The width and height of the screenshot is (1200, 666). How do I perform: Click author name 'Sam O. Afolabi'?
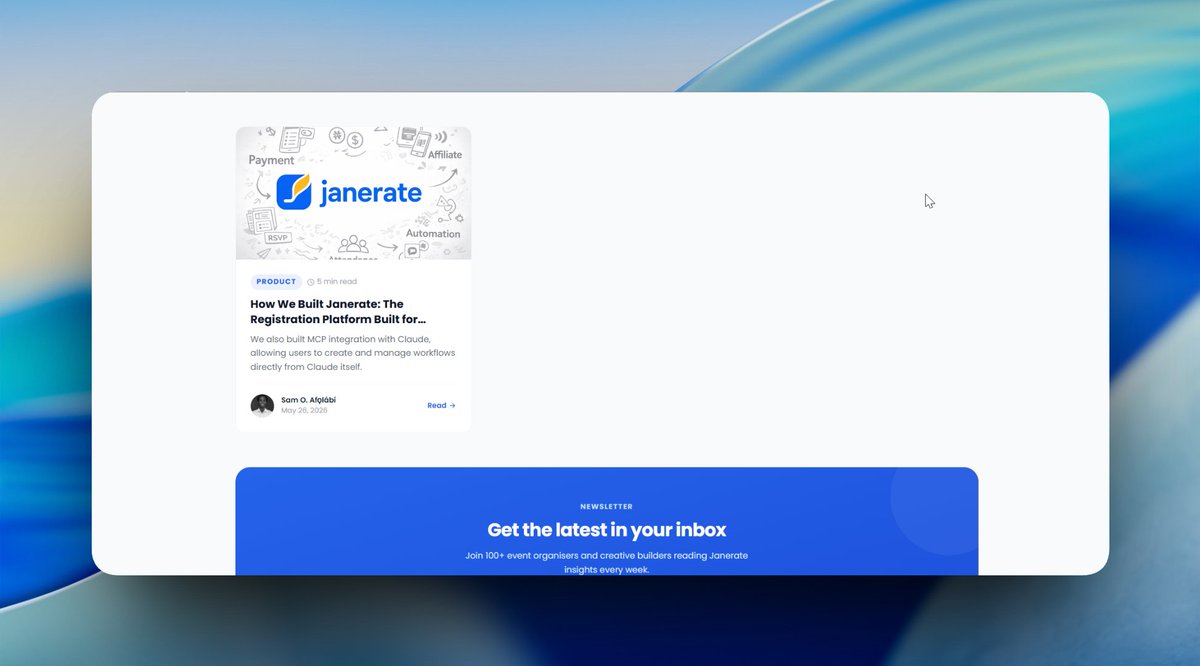coord(308,400)
